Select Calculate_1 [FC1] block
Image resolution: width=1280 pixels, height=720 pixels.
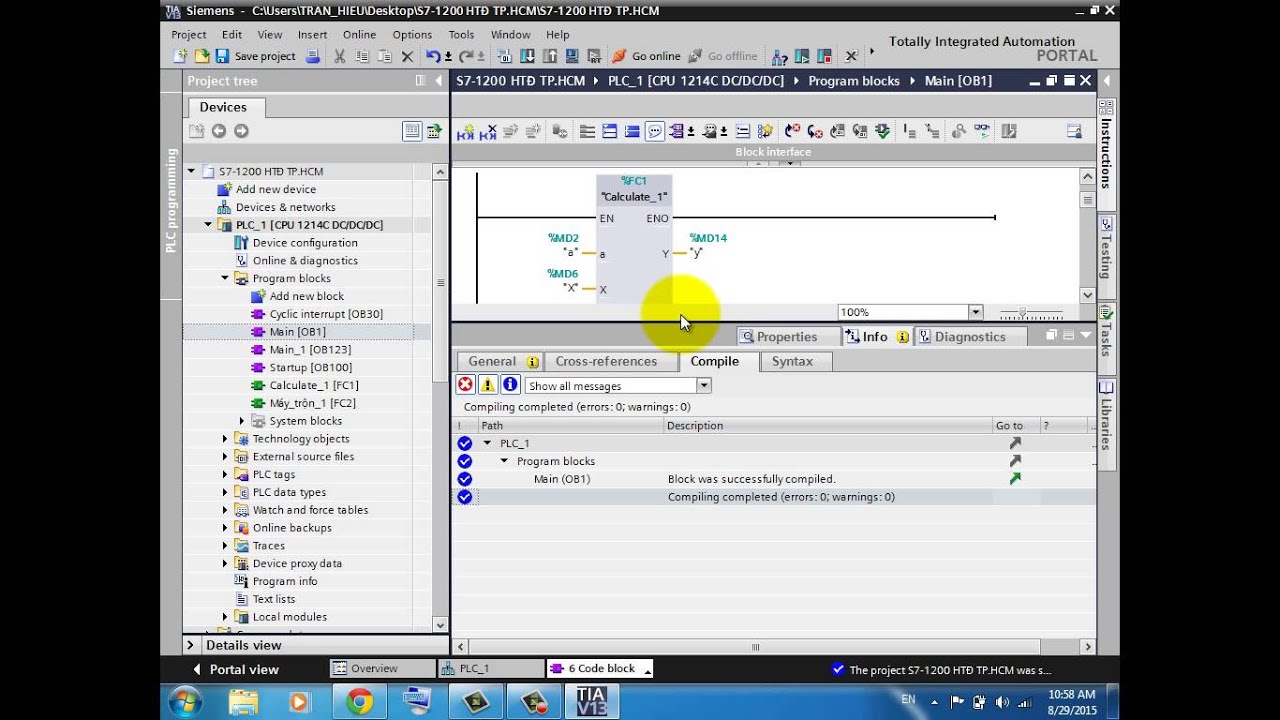[x=313, y=385]
